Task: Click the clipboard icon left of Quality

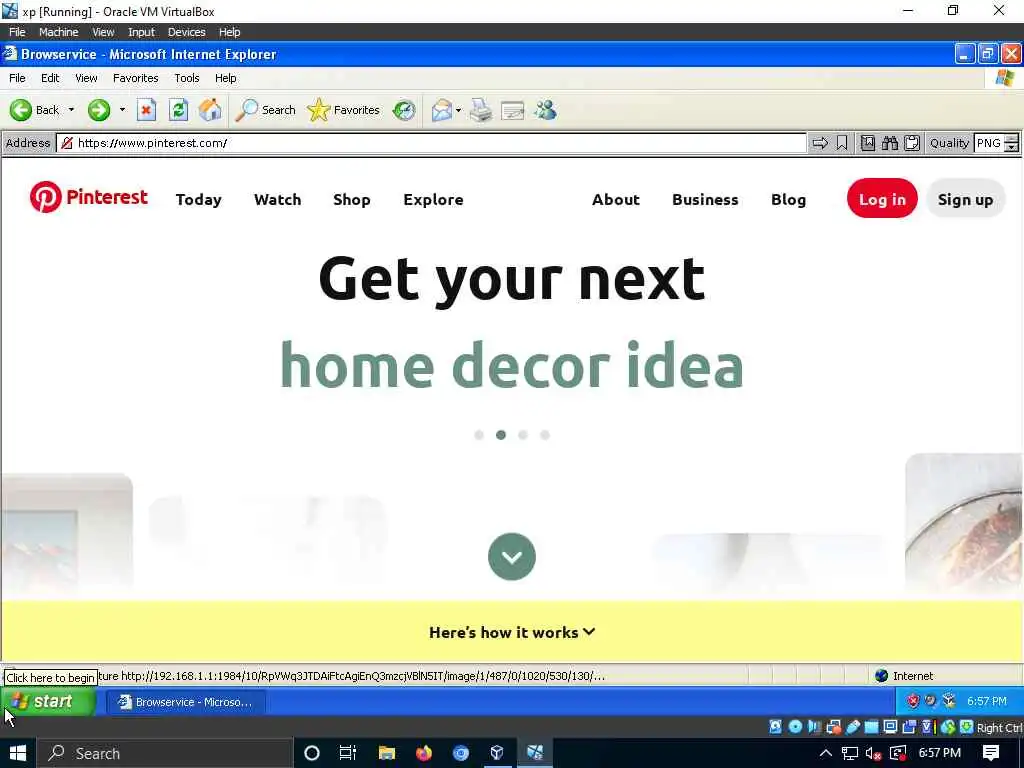Action: [x=912, y=143]
